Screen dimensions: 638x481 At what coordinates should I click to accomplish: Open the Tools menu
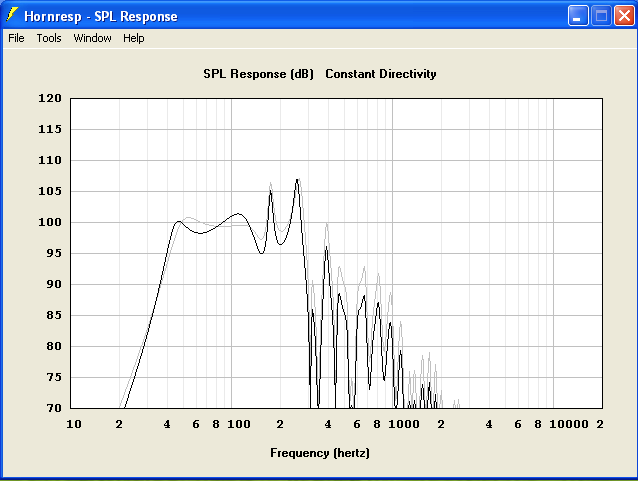pos(49,38)
